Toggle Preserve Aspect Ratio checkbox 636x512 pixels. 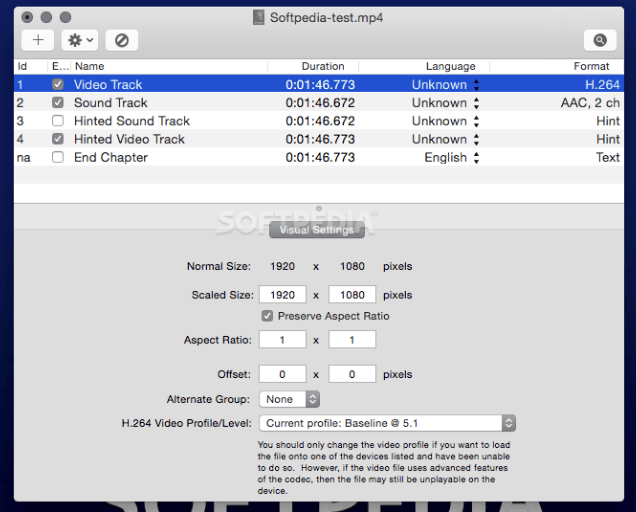267,316
